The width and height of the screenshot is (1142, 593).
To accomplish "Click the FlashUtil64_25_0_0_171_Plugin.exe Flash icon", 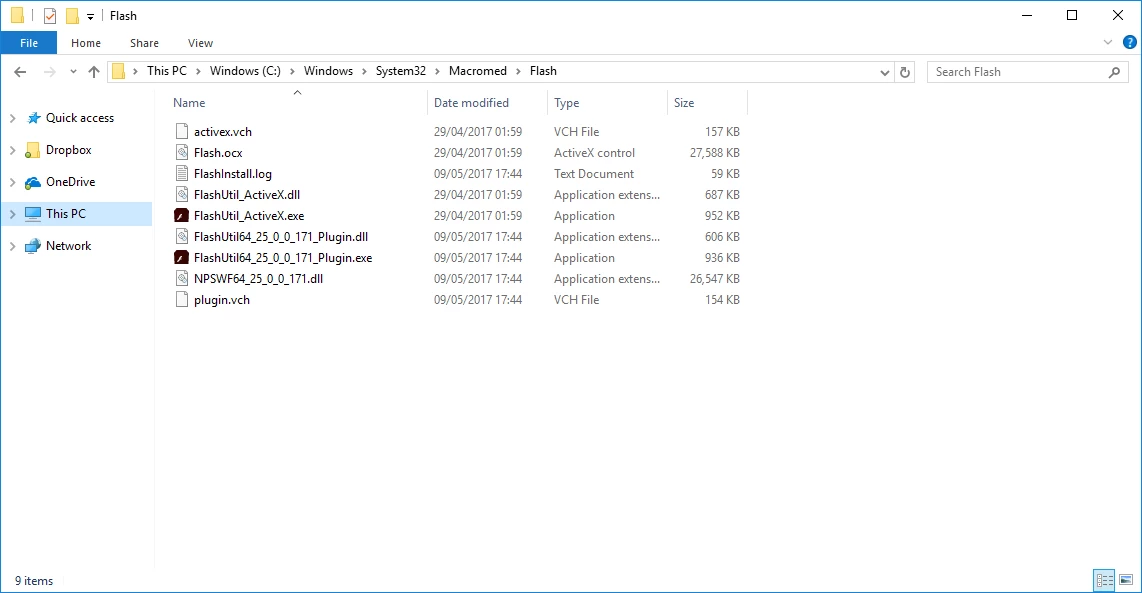I will point(181,257).
